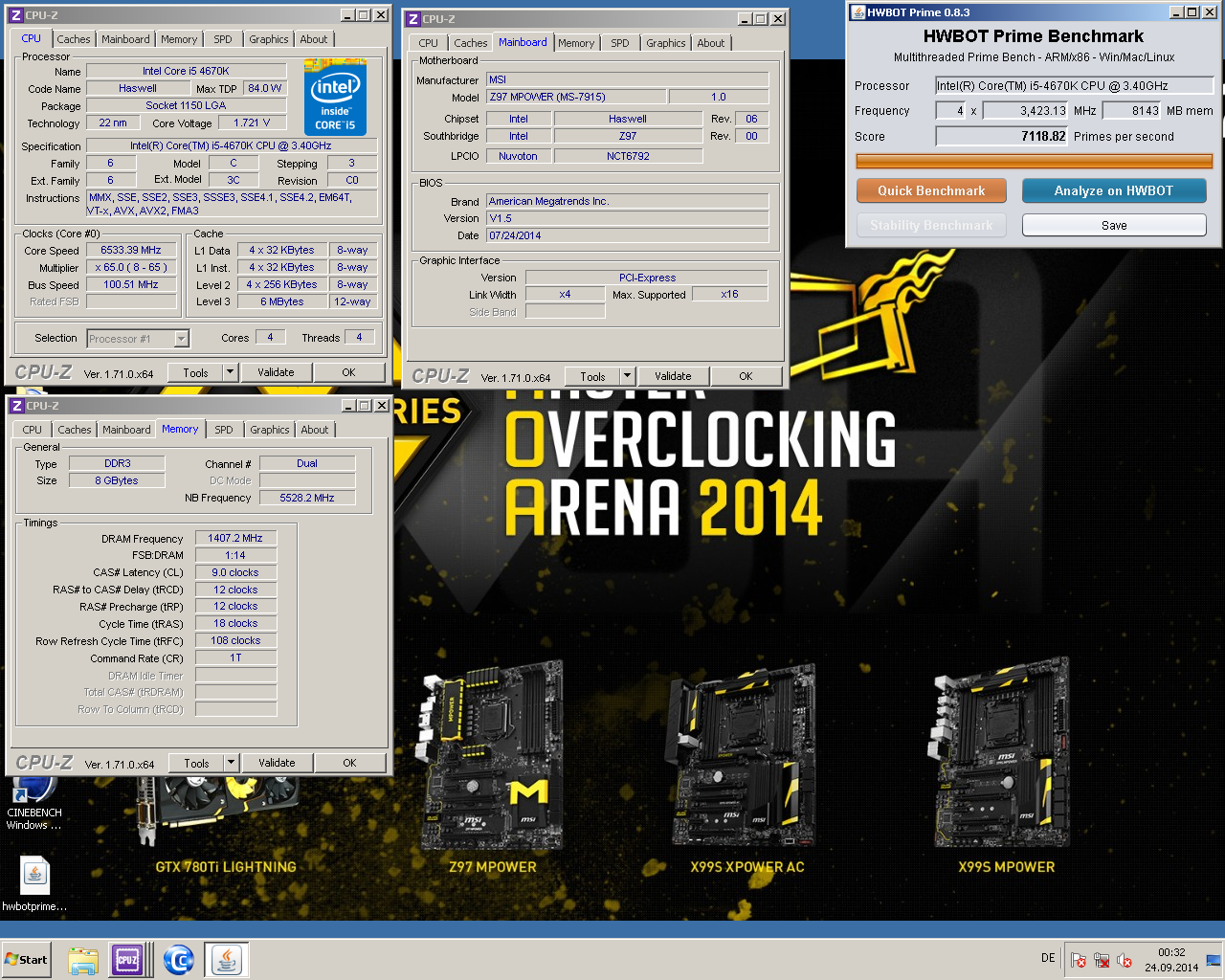Click the CAS# Latency 9.0 clocks value
The image size is (1225, 980).
pos(235,572)
